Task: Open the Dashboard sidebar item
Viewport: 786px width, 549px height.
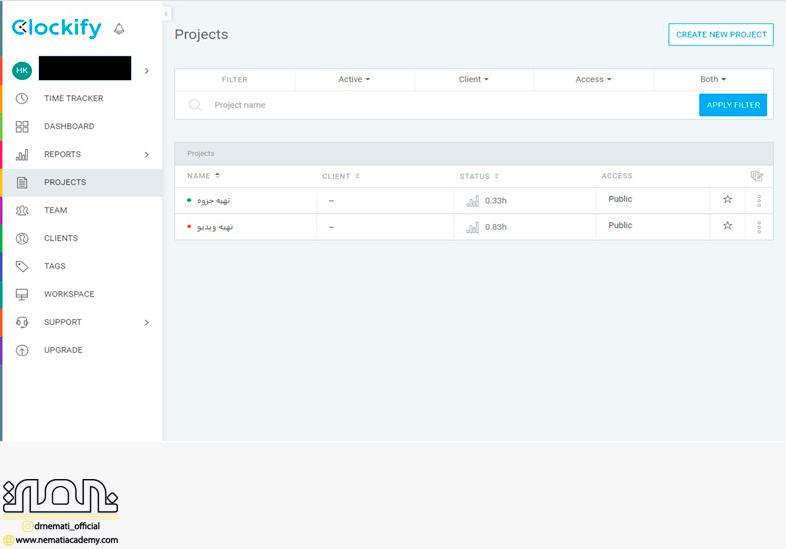Action: 69,126
